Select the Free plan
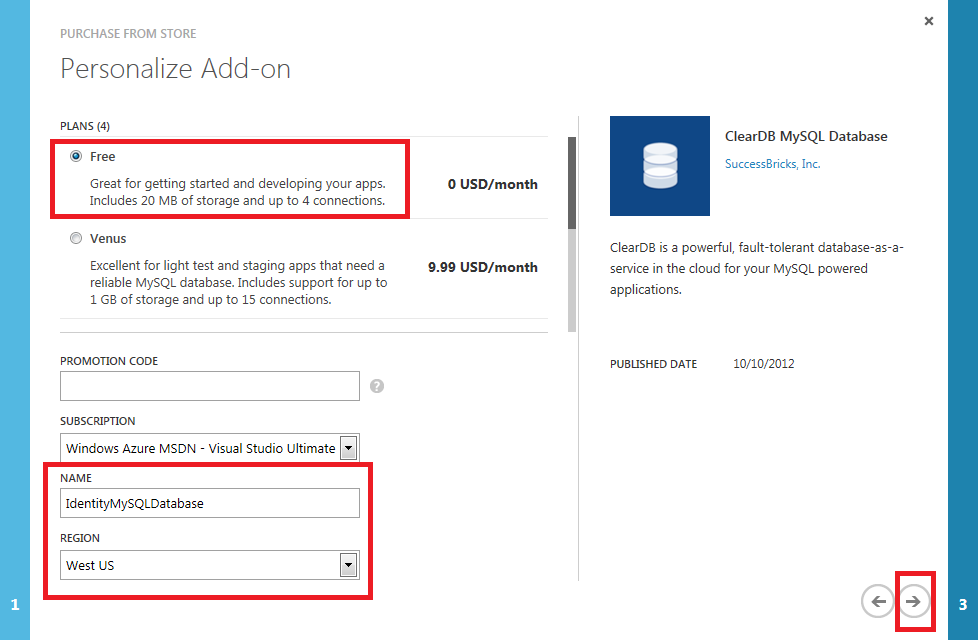 (75, 156)
